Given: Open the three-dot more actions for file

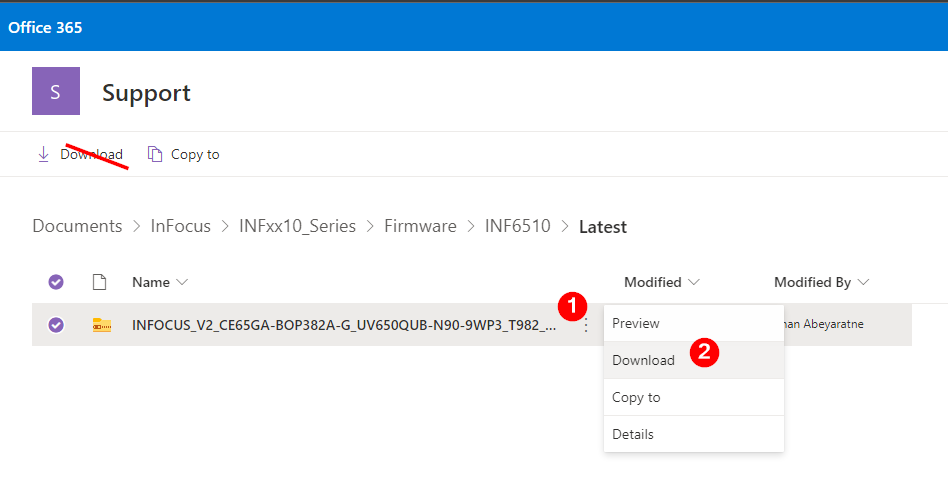Looking at the screenshot, I should (x=585, y=325).
